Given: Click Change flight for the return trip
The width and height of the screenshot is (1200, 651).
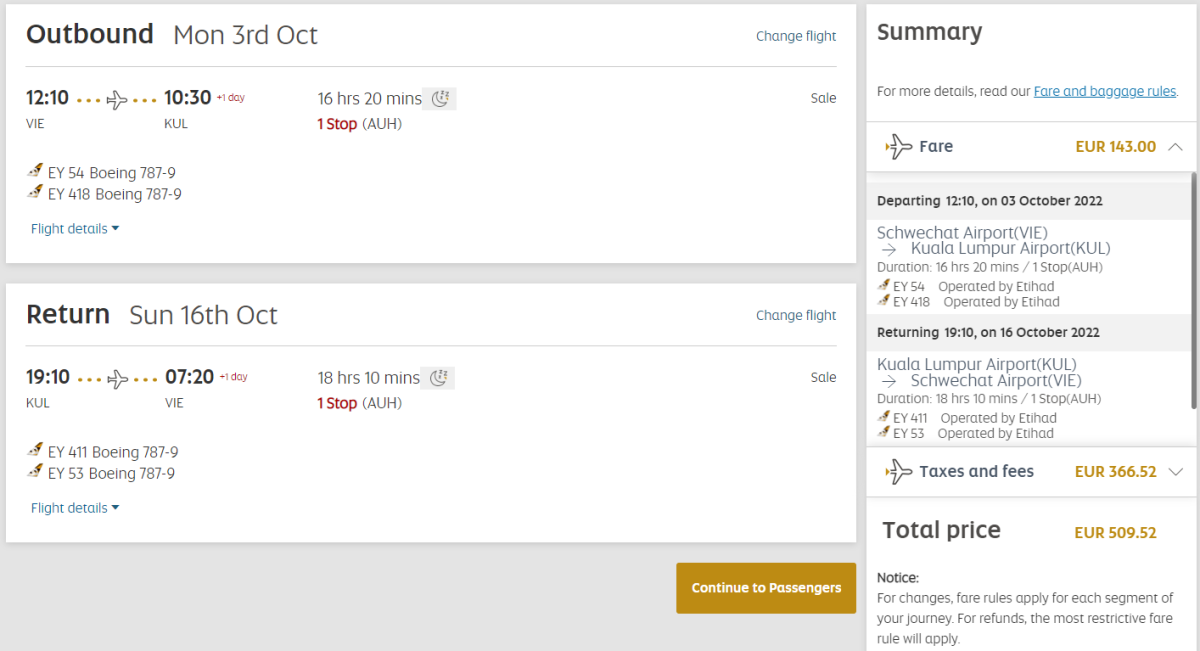Looking at the screenshot, I should click(796, 315).
